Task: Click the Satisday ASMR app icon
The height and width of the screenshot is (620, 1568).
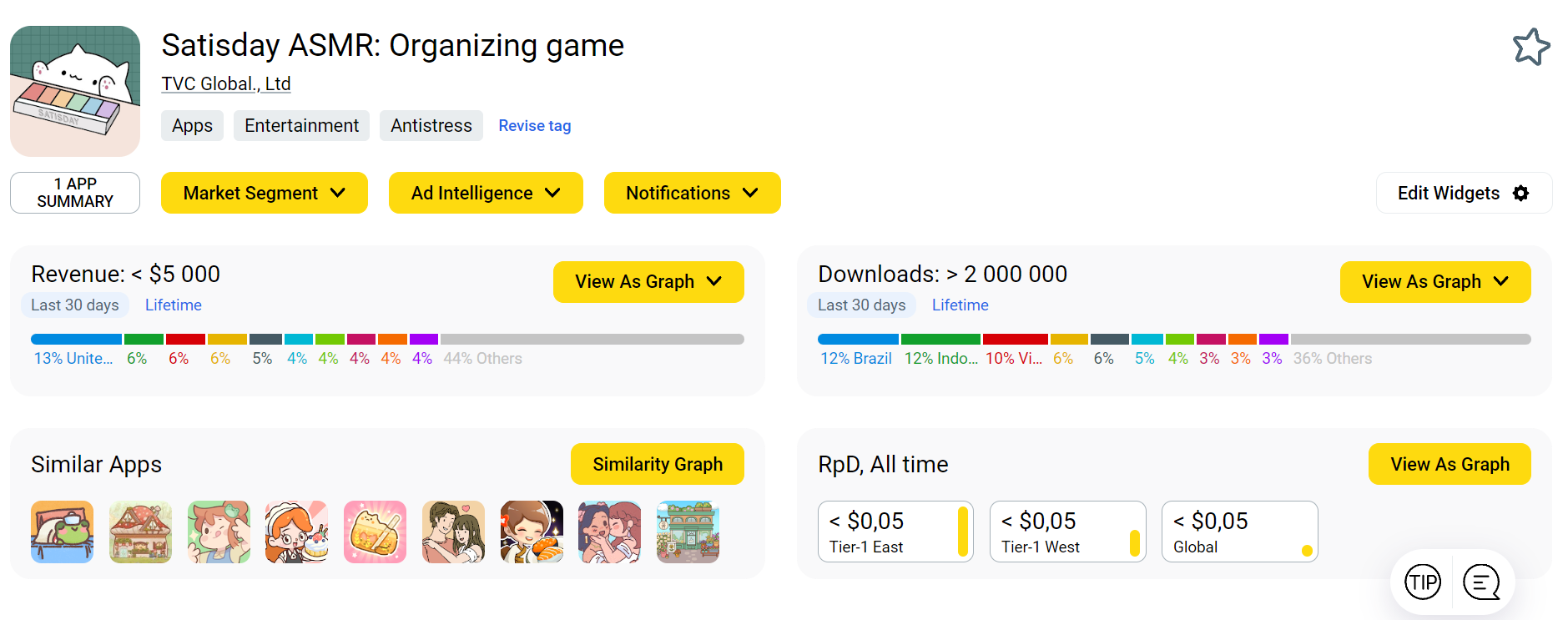Action: (75, 91)
